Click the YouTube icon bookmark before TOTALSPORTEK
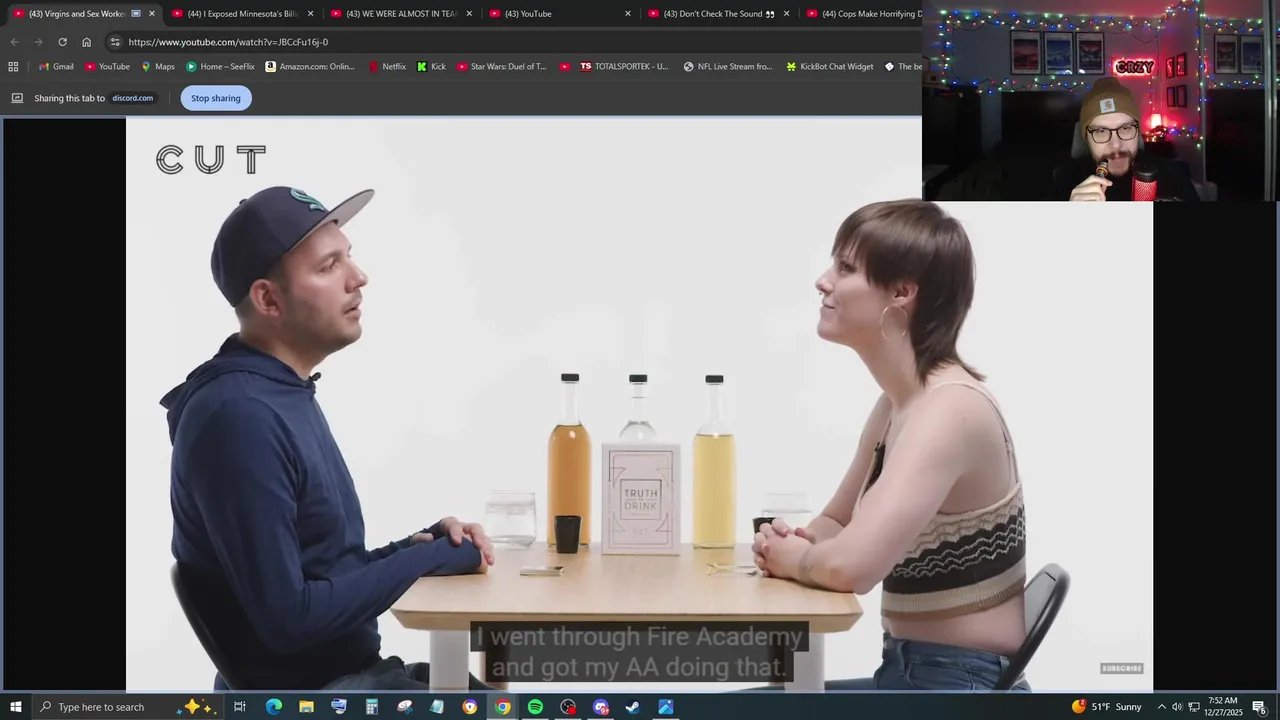1280x720 pixels. coord(565,67)
